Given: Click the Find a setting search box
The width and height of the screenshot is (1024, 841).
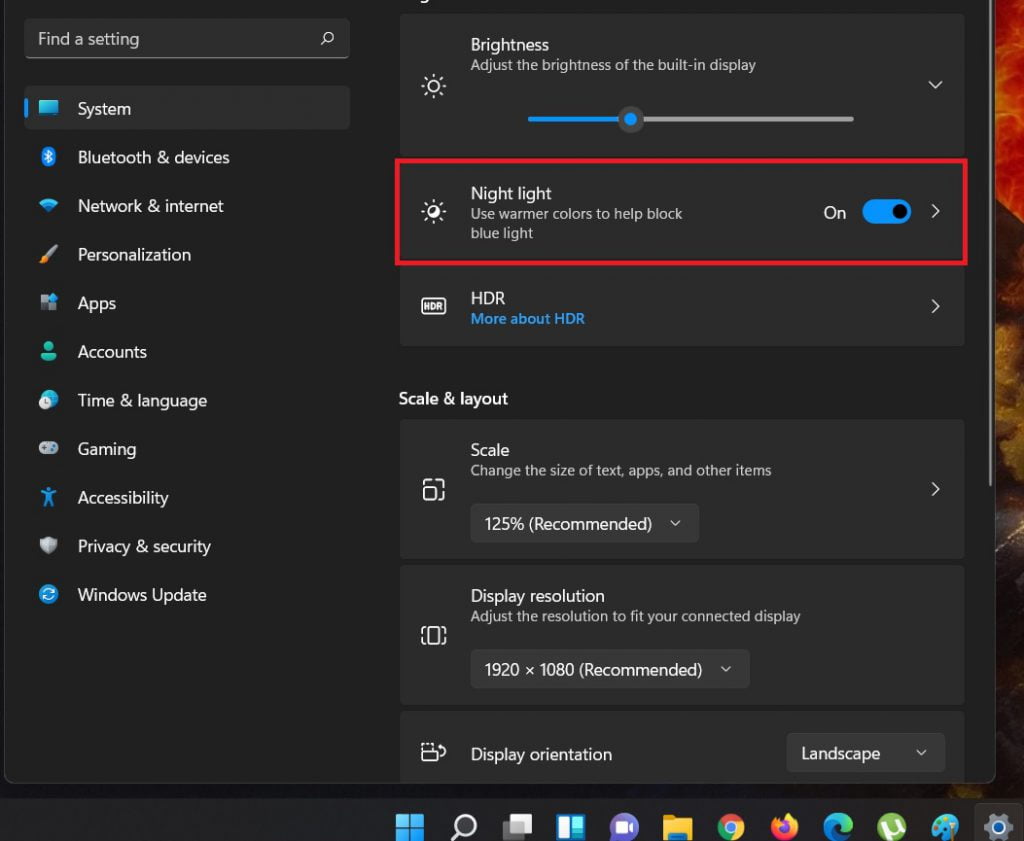Looking at the screenshot, I should 187,39.
